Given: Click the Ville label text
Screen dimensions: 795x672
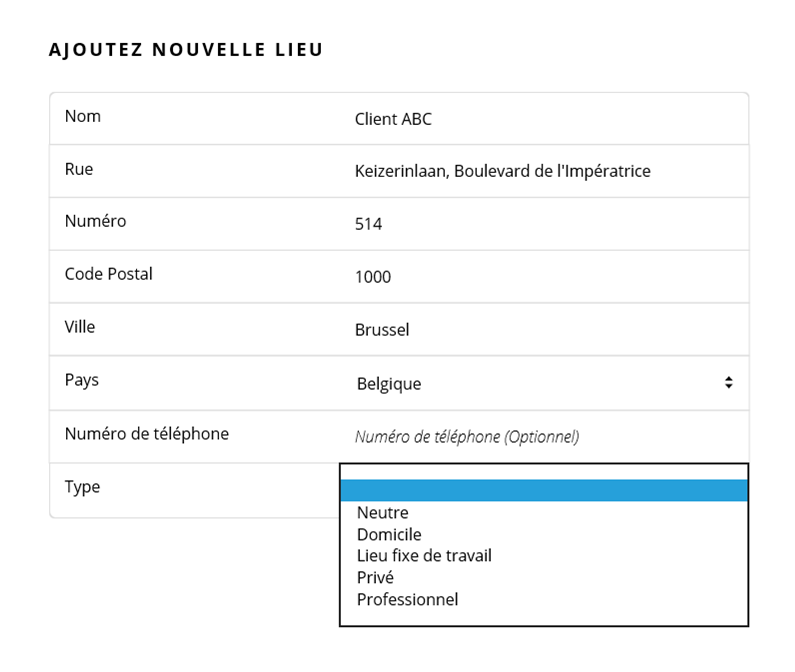Looking at the screenshot, I should pyautogui.click(x=80, y=327).
